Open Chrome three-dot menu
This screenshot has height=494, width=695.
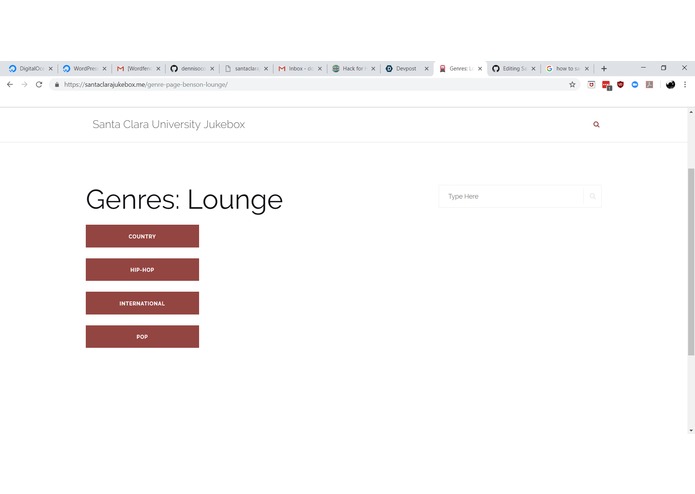pyautogui.click(x=685, y=84)
